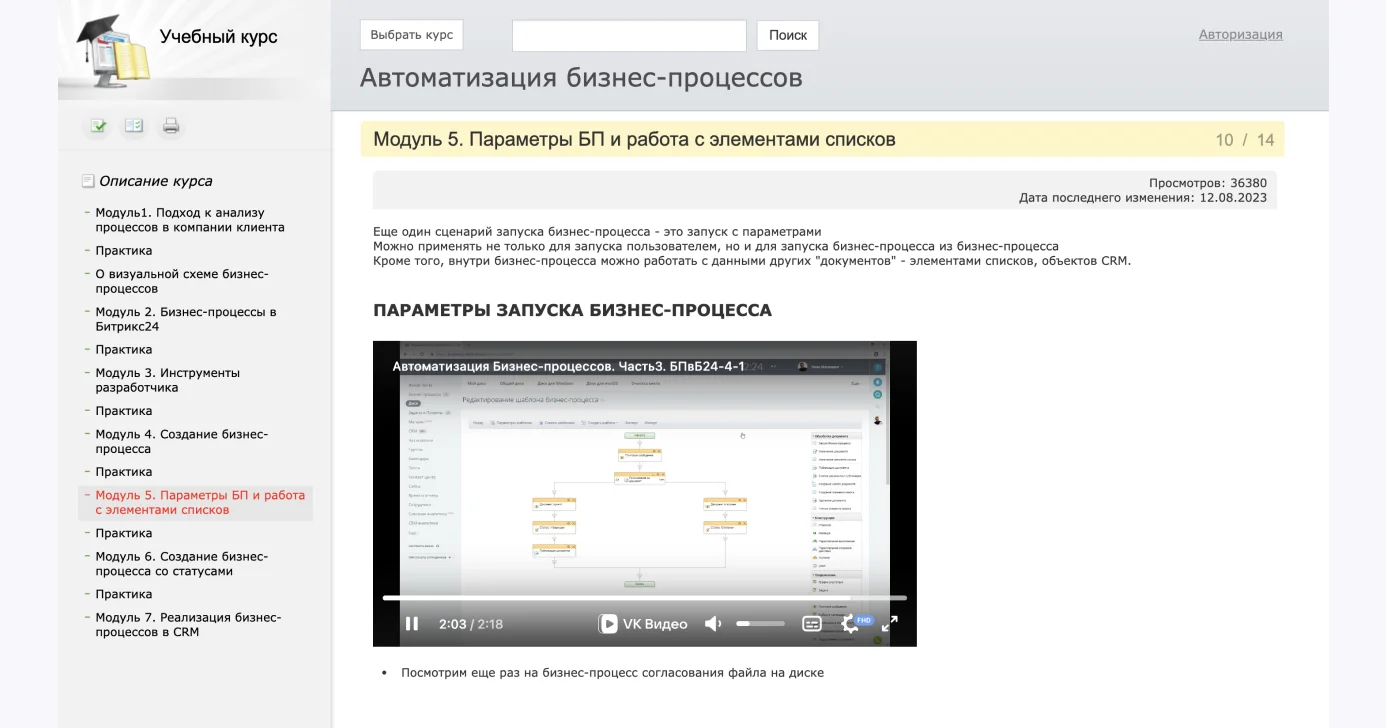Adjust the video volume slider
1386x728 pixels.
[760, 624]
